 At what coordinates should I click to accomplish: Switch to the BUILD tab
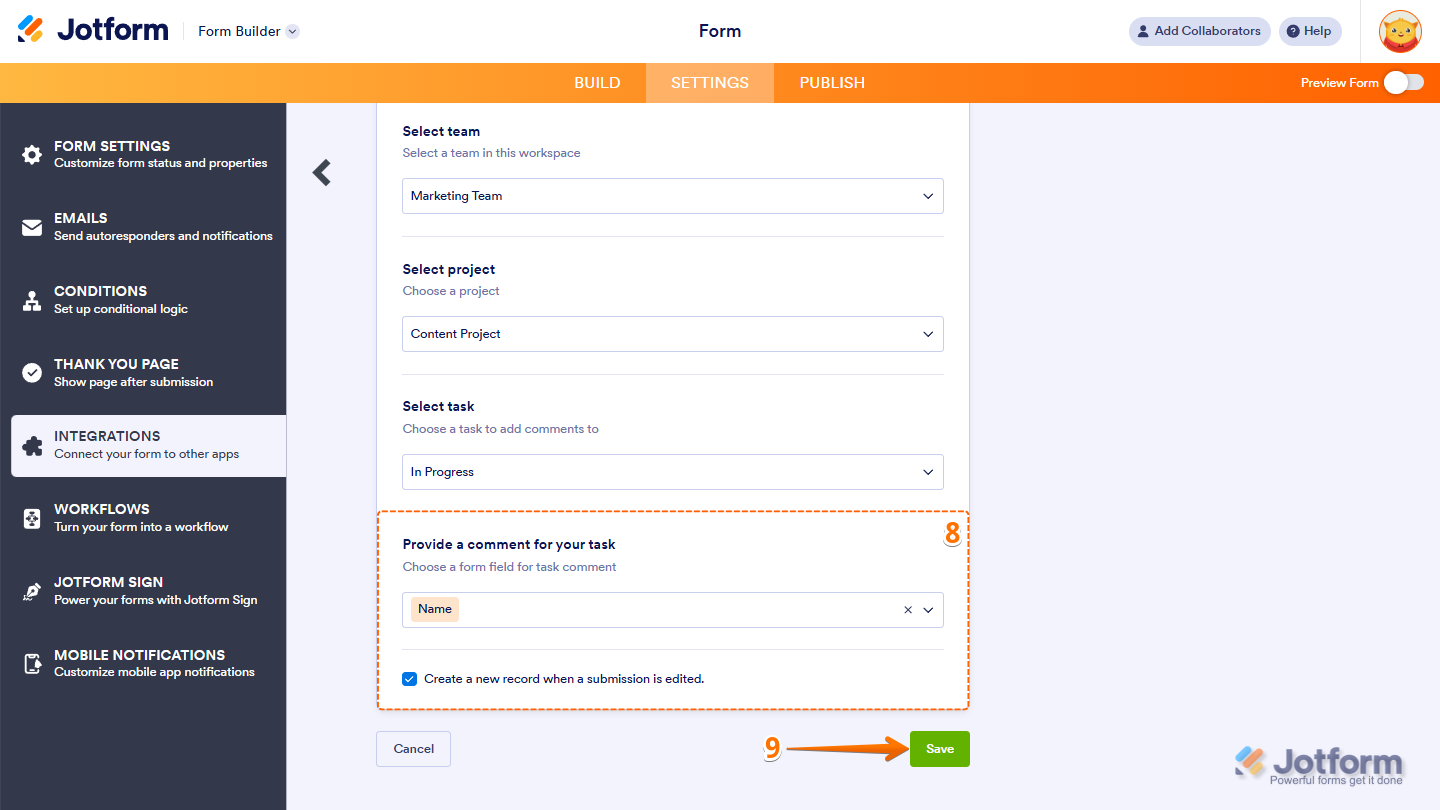point(597,83)
